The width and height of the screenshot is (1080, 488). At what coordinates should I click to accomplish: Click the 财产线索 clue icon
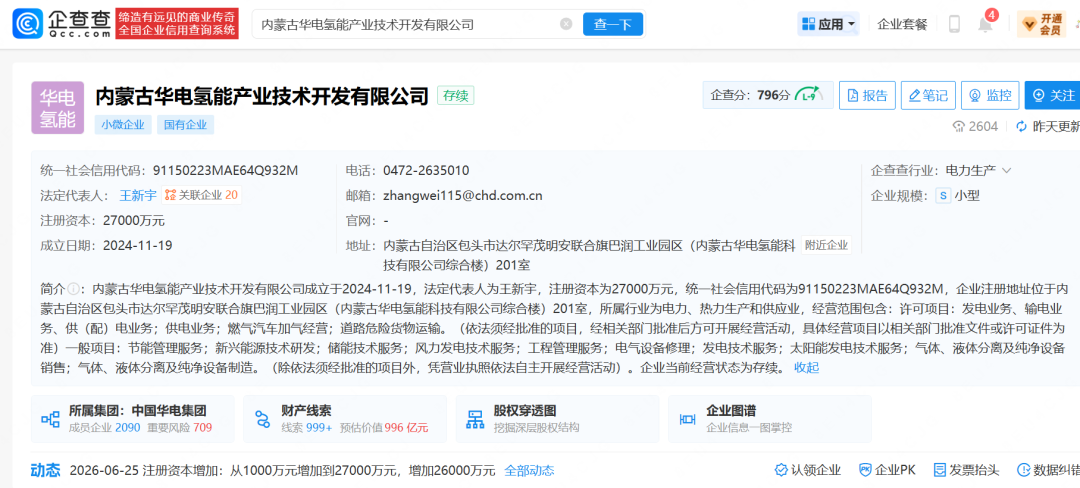(262, 418)
